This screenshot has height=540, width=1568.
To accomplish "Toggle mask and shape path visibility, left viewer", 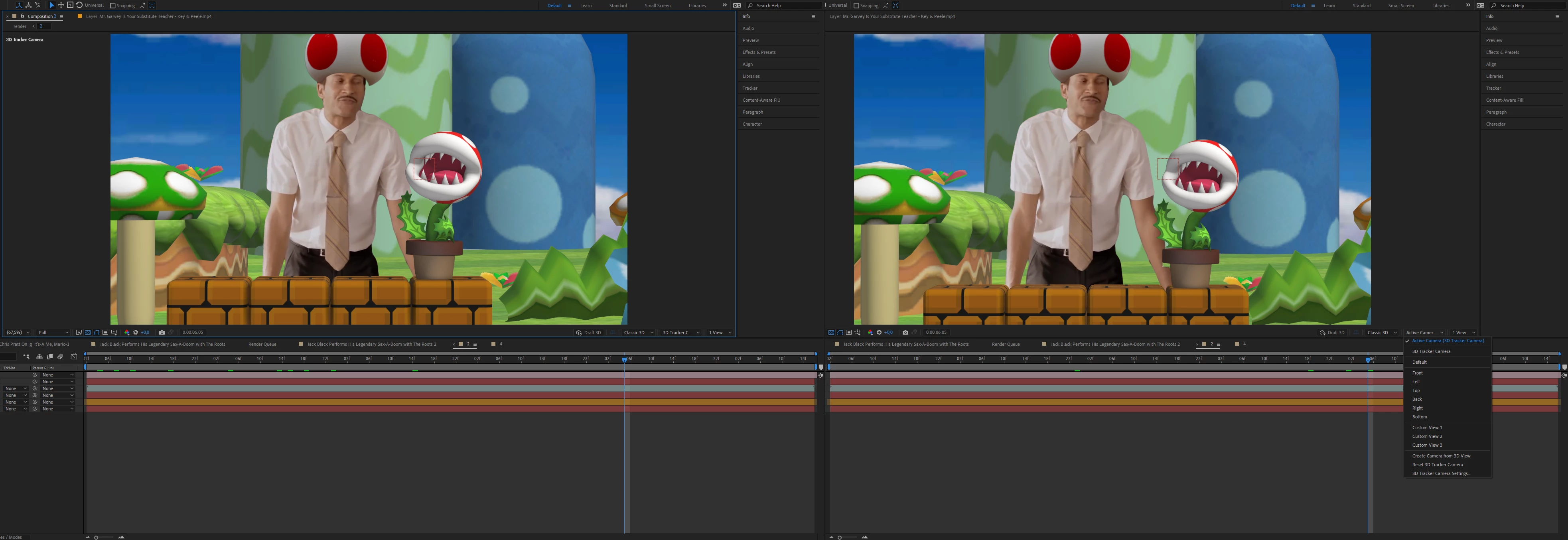I will [96, 332].
